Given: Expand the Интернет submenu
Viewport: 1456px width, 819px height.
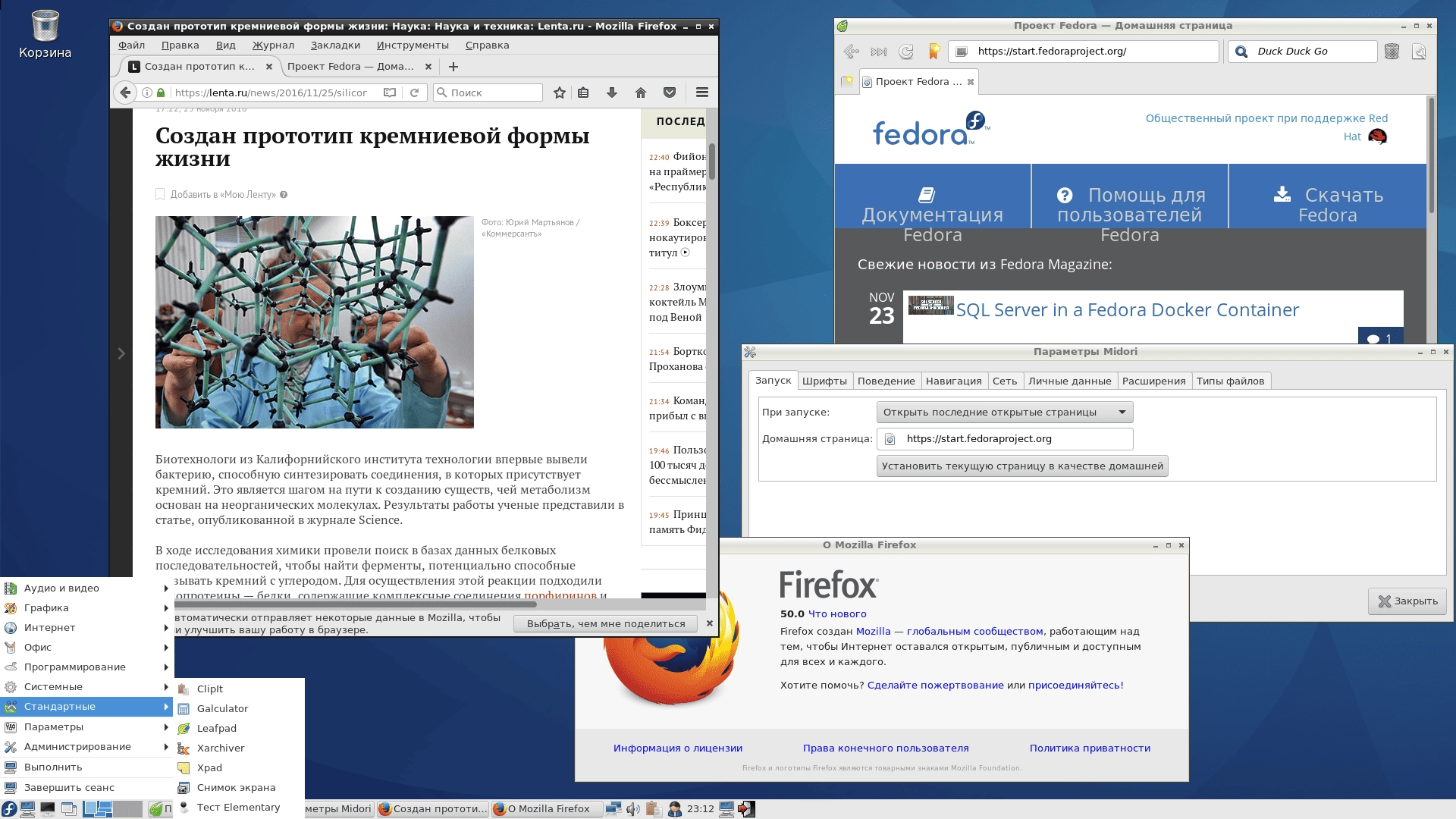Looking at the screenshot, I should [x=87, y=628].
